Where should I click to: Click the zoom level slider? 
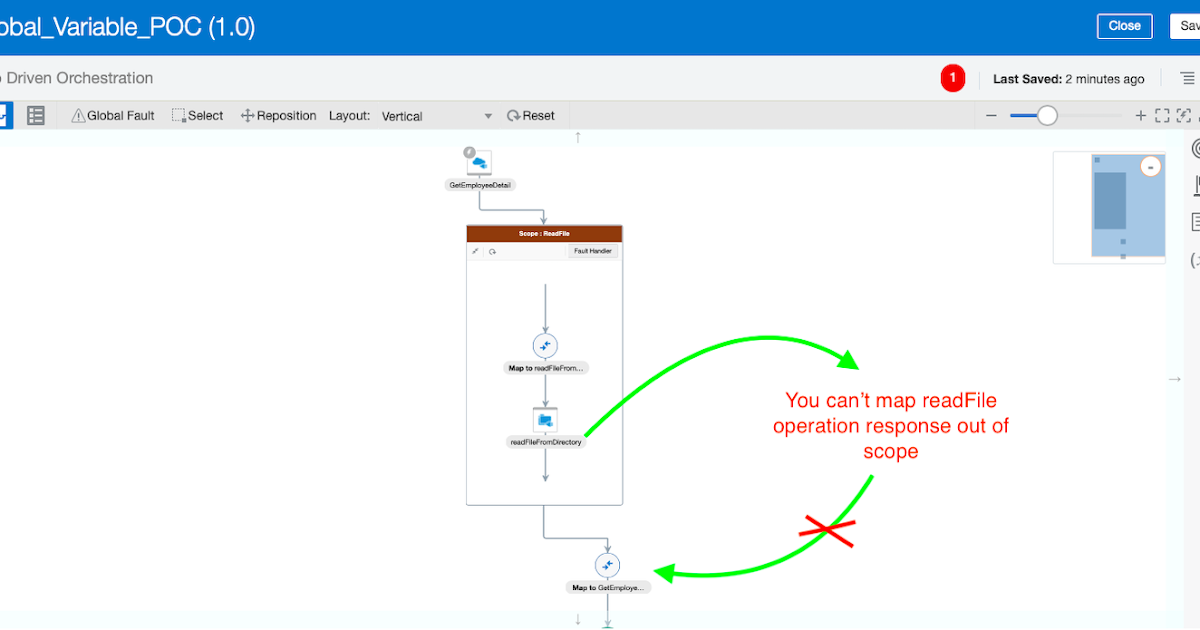[1048, 115]
